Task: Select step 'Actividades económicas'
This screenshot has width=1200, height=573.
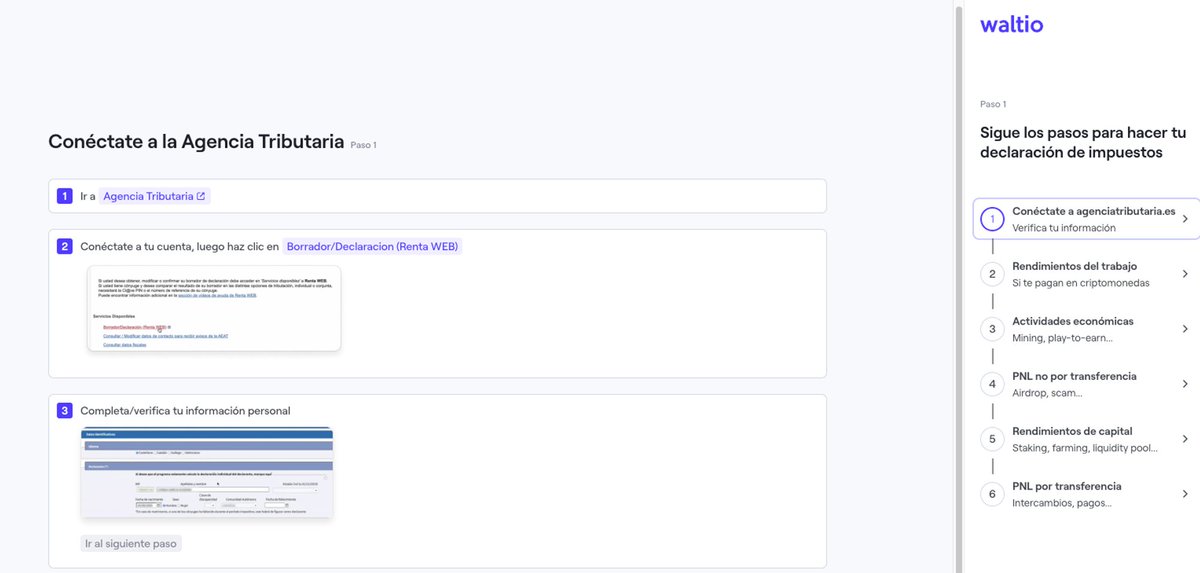Action: pos(1086,329)
